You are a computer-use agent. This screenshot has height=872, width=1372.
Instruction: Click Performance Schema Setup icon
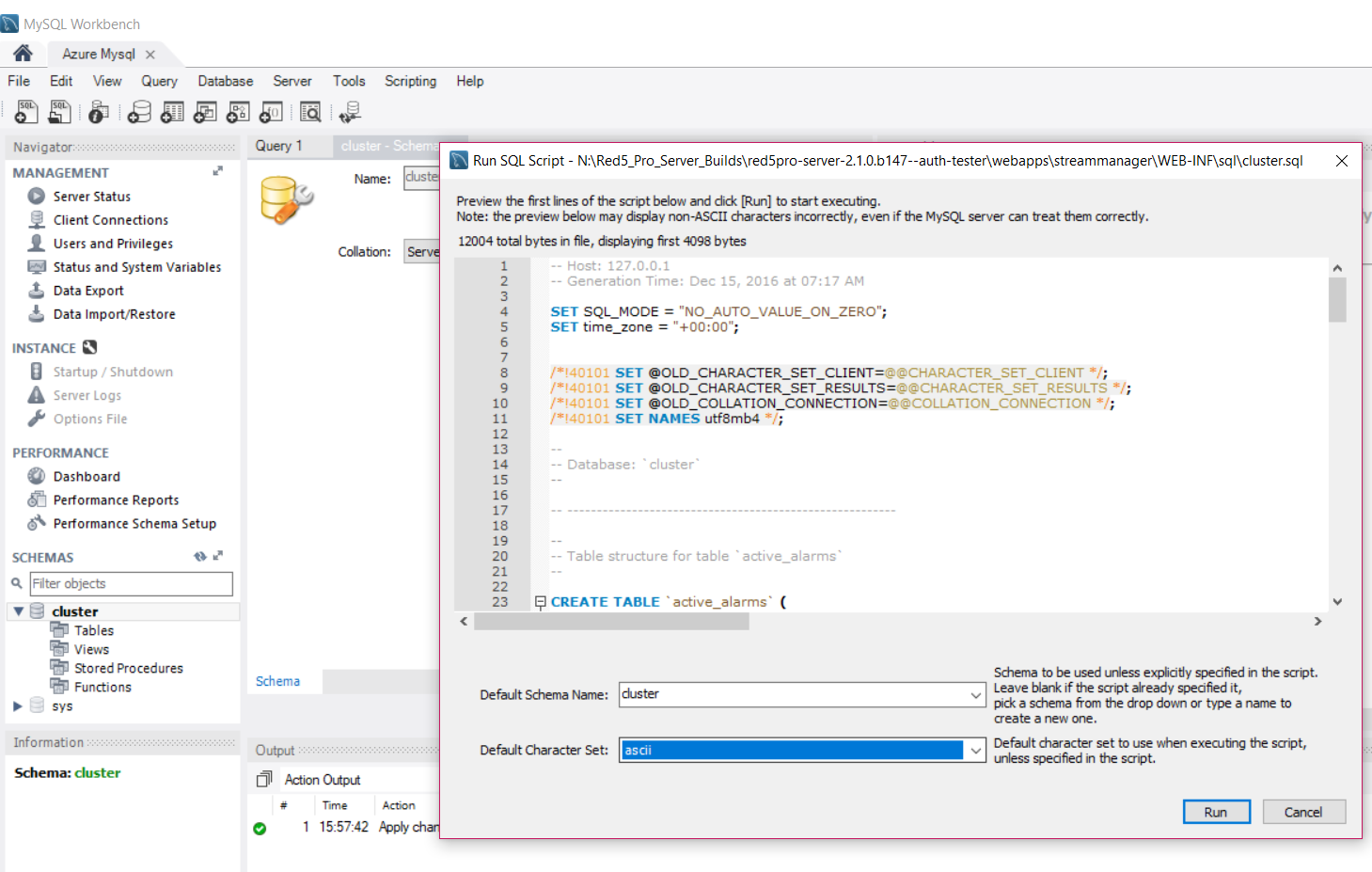(x=37, y=523)
